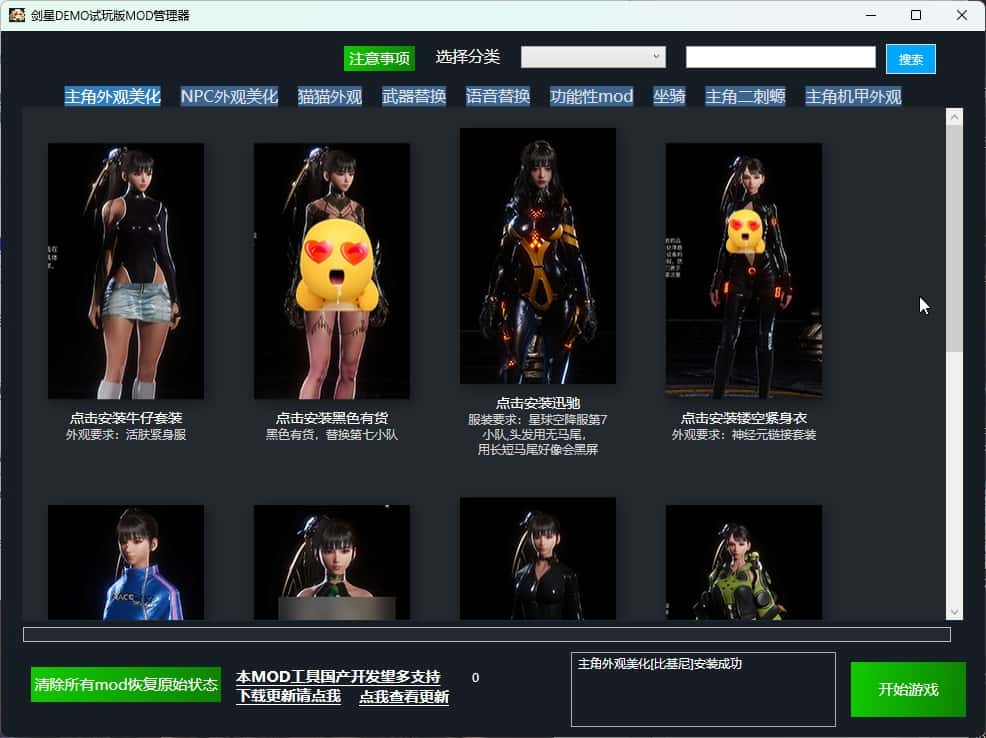
Task: Click the text 黑色有货，替换第七小队
Action: point(332,434)
